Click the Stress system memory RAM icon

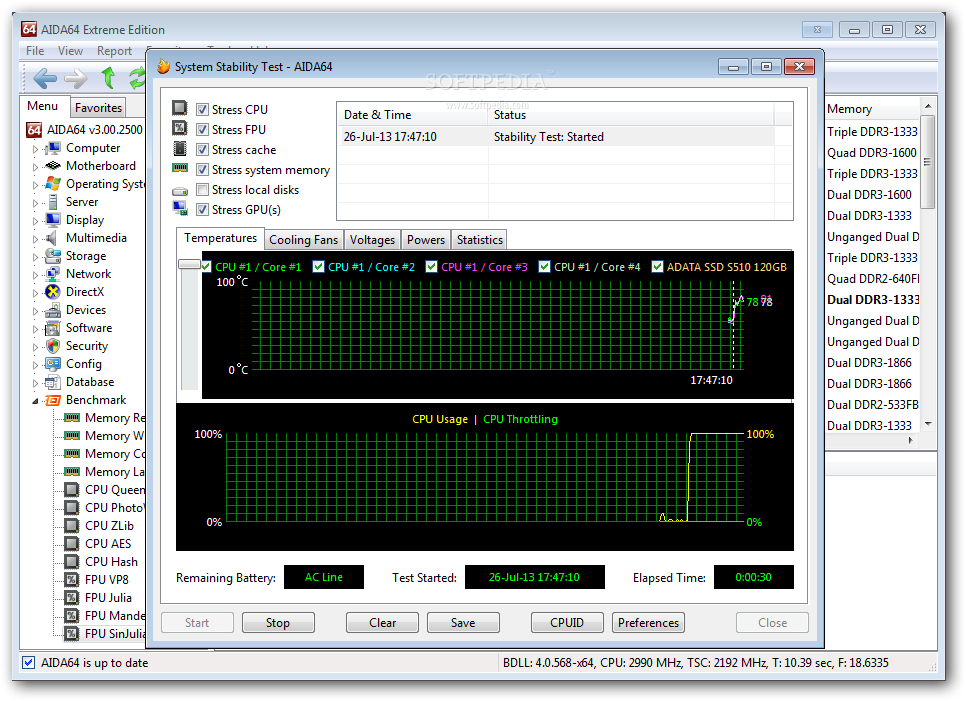(x=179, y=168)
